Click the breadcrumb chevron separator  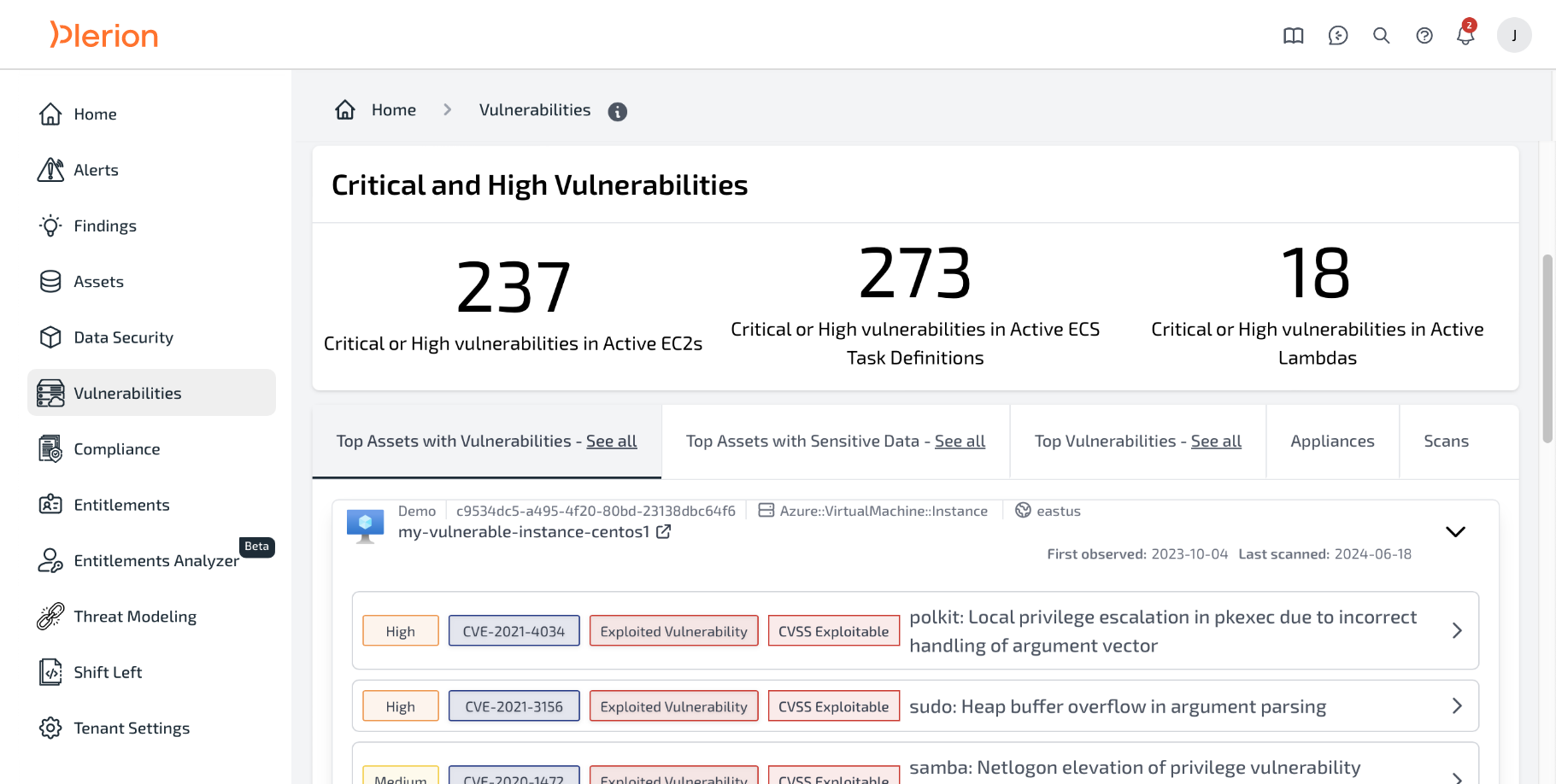pos(447,110)
